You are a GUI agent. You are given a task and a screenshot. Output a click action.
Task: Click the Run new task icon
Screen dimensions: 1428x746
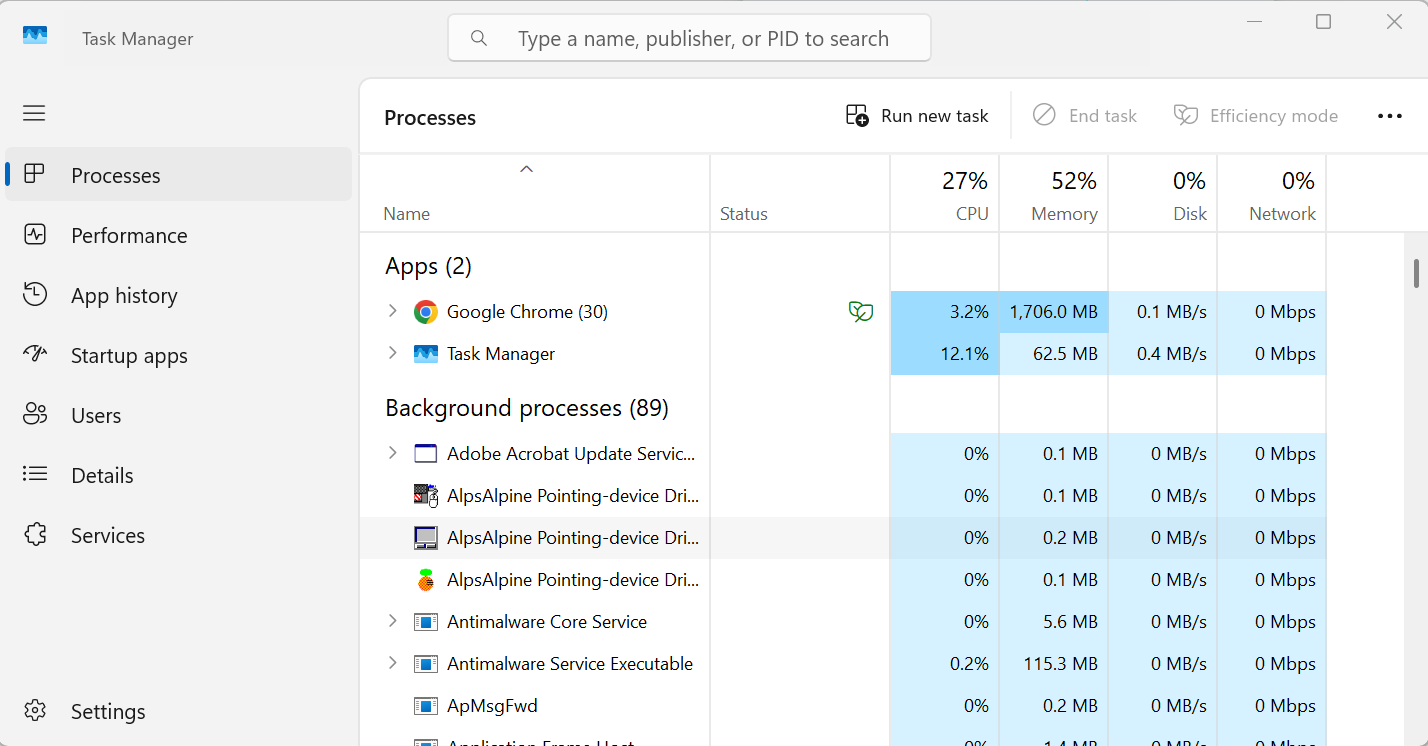[x=857, y=116]
